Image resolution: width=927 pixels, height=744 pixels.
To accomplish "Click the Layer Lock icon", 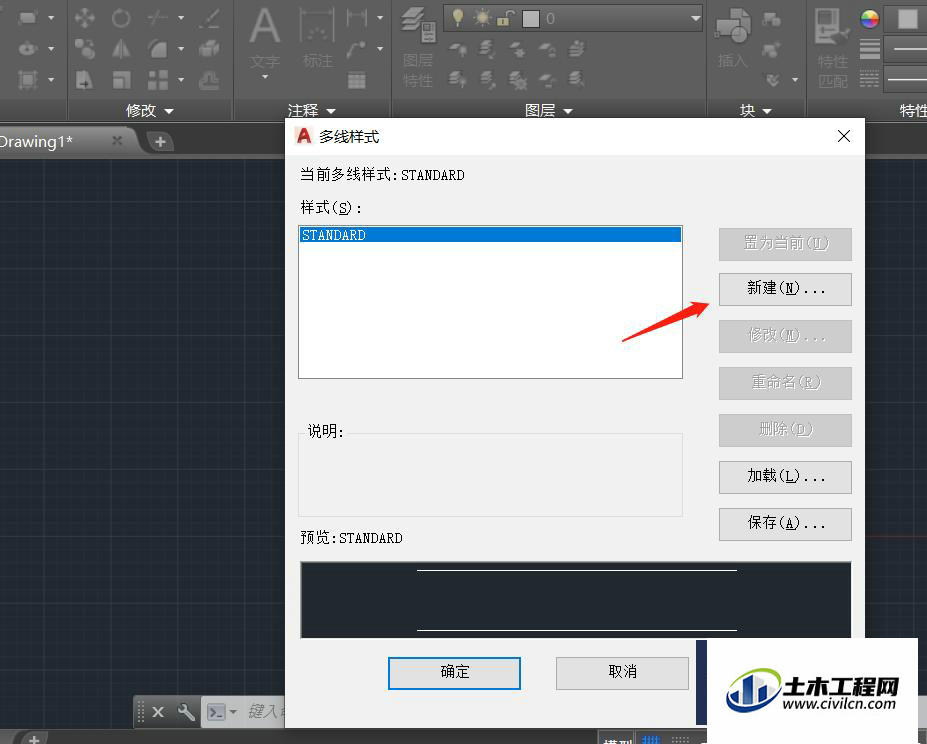I will pyautogui.click(x=547, y=48).
